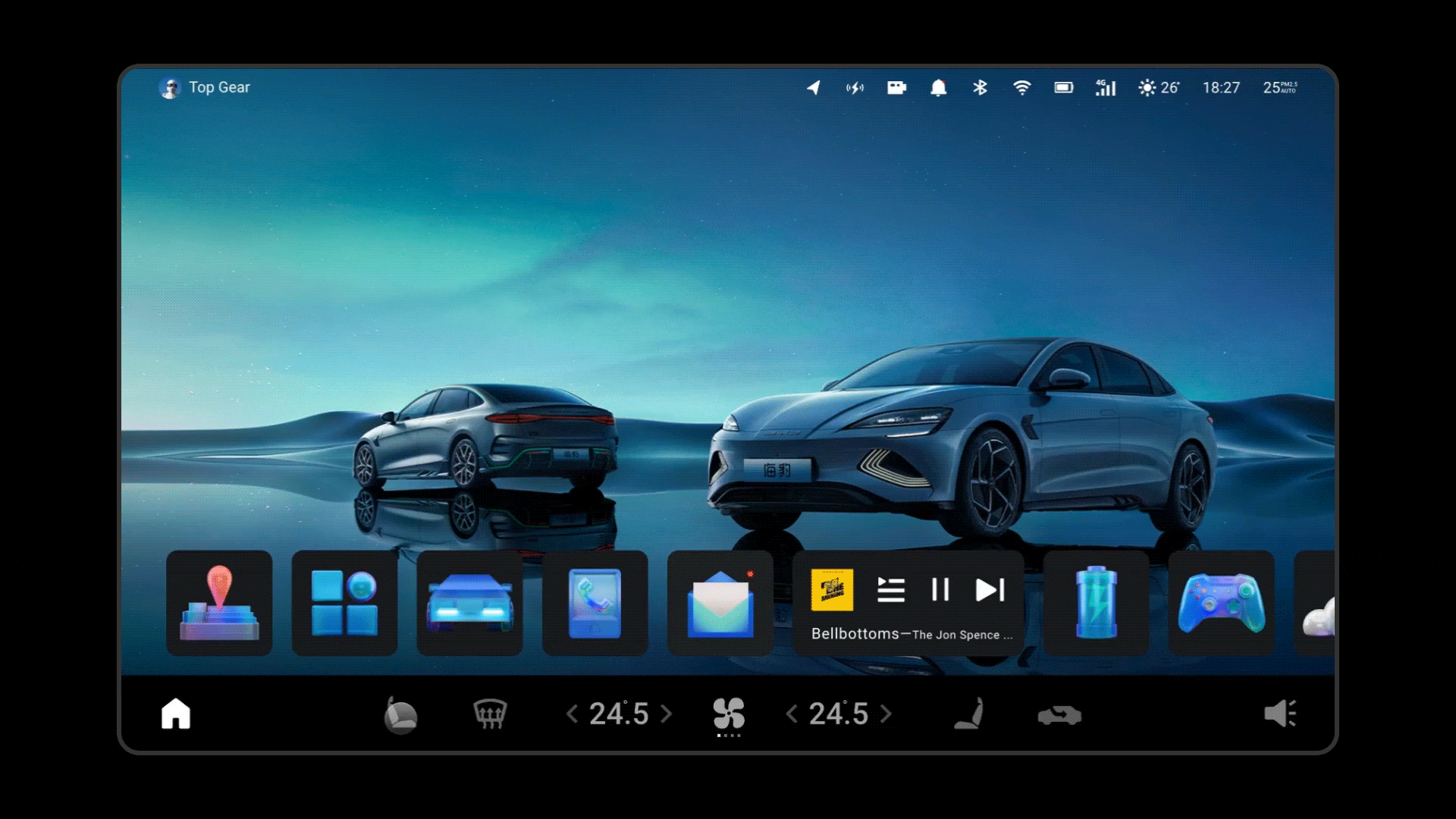This screenshot has height=819, width=1456.
Task: Toggle the climate fan button
Action: [729, 714]
